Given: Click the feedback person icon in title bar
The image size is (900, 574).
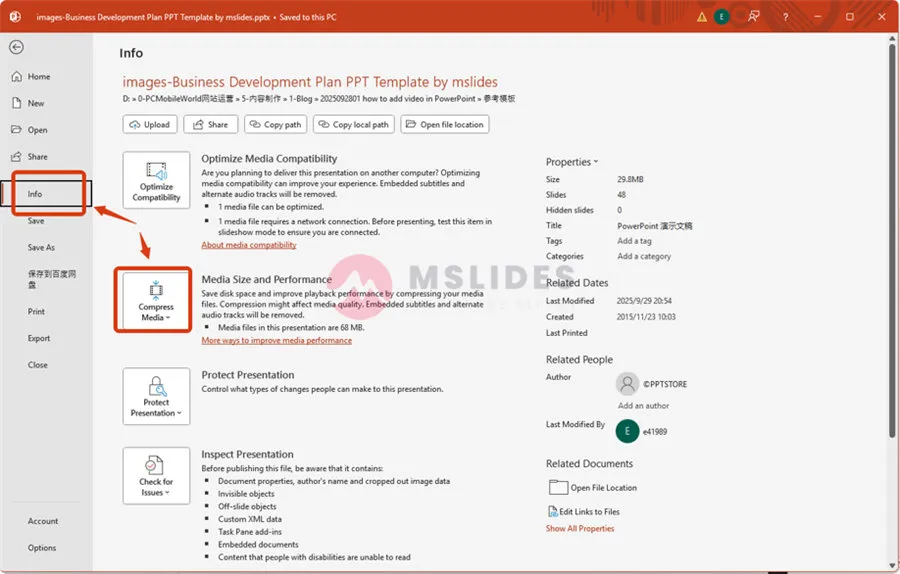Looking at the screenshot, I should 753,17.
